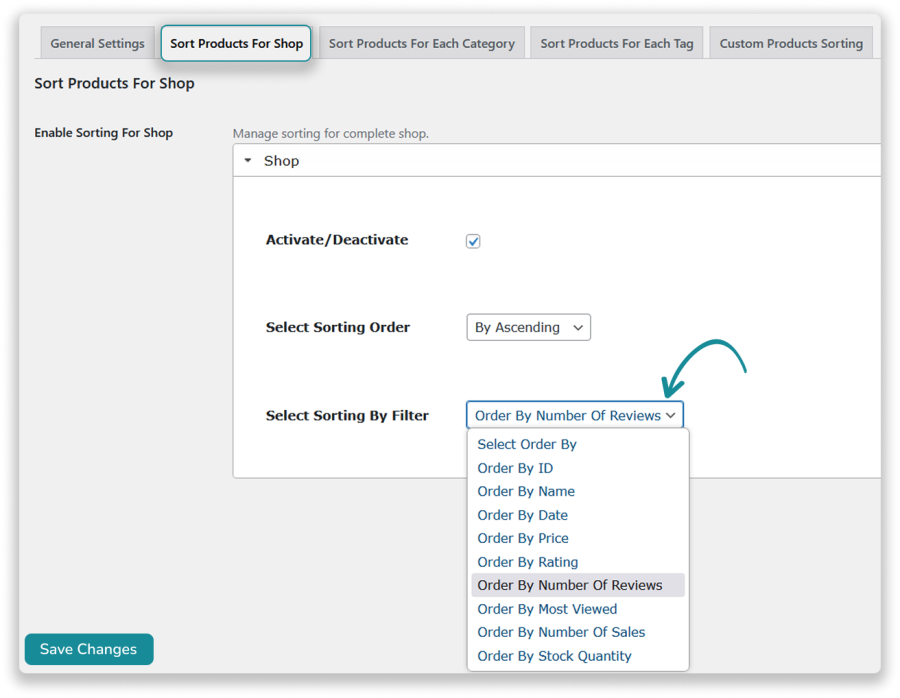900x698 pixels.
Task: Open the By Ascending sorting order dropdown
Action: [x=529, y=327]
